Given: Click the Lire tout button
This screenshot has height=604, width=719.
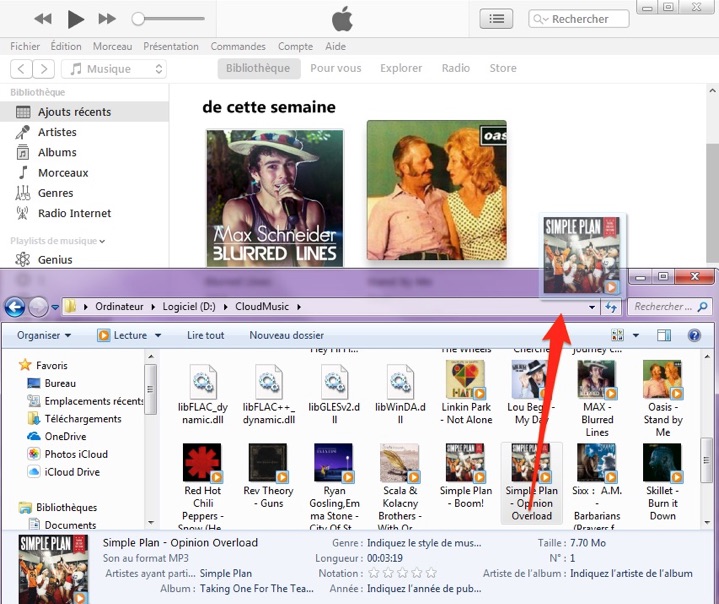Looking at the screenshot, I should 205,335.
